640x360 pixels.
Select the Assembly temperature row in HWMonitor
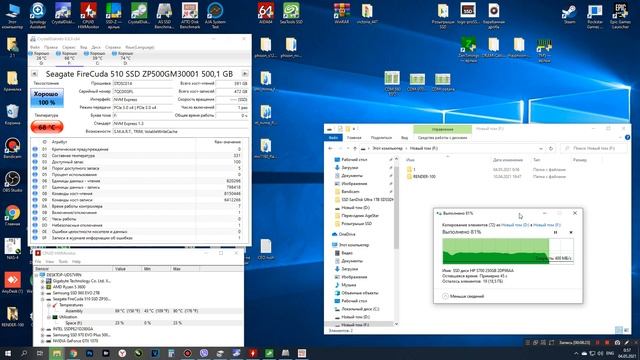(139, 311)
